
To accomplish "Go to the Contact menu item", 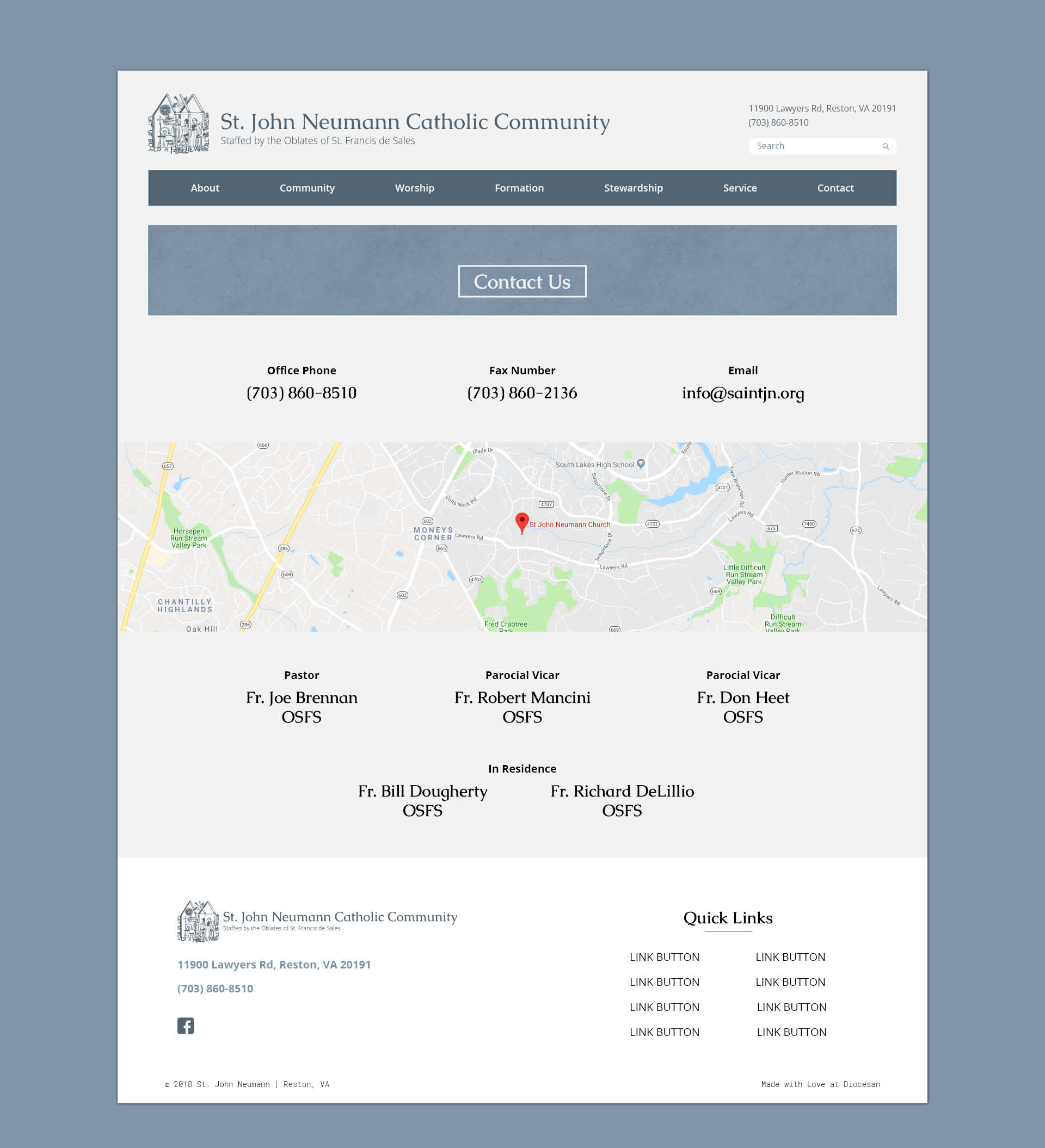I will [x=835, y=188].
